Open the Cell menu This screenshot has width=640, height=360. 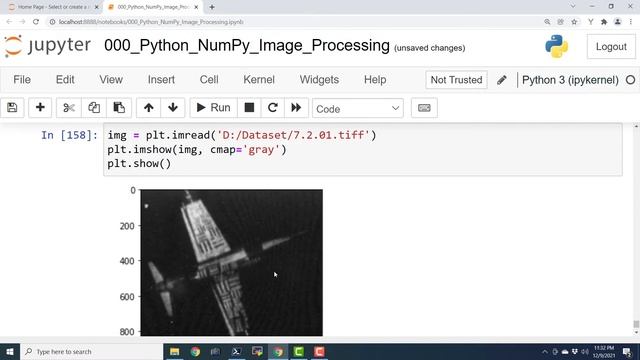tap(209, 80)
